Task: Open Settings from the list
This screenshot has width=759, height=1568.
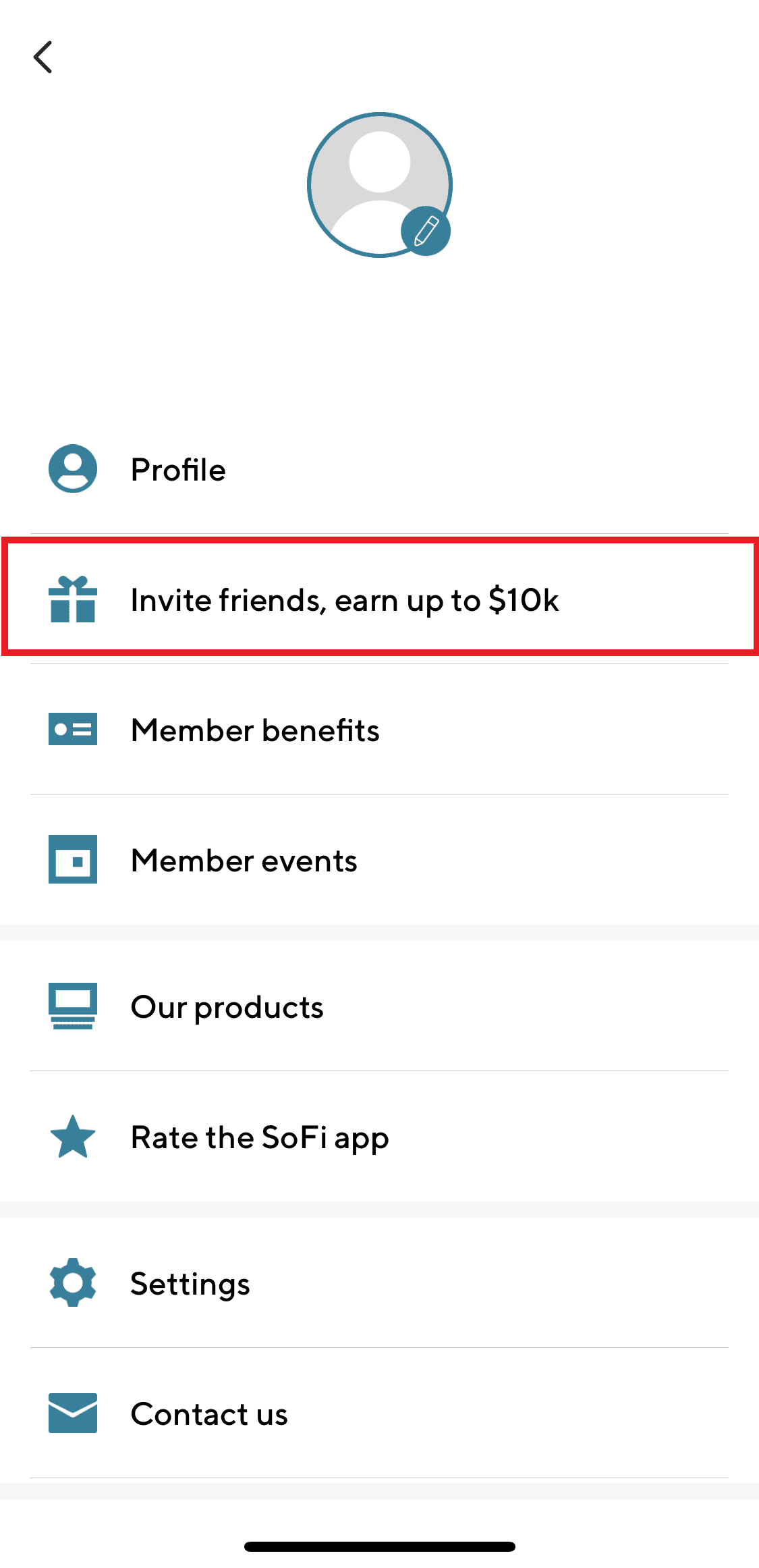Action: (x=190, y=1284)
